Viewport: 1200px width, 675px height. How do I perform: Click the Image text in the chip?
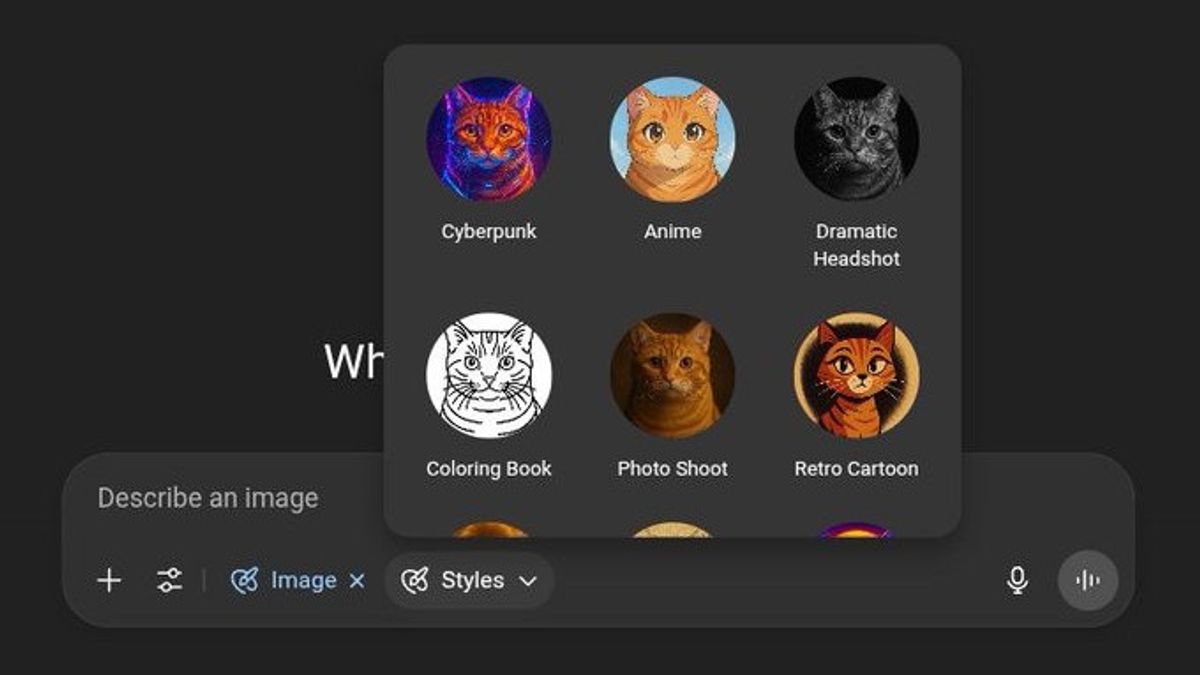point(303,580)
